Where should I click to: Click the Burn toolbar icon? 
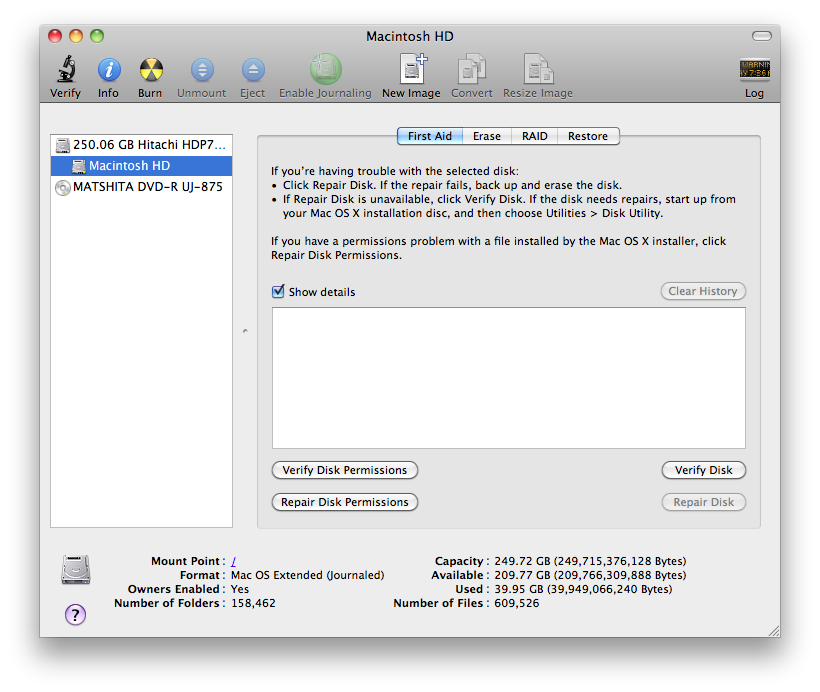151,70
